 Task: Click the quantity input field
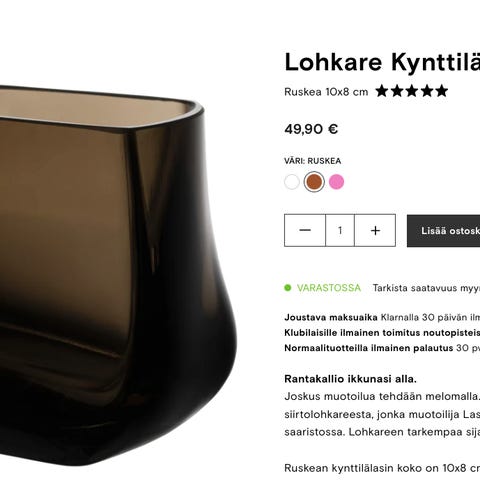[340, 230]
